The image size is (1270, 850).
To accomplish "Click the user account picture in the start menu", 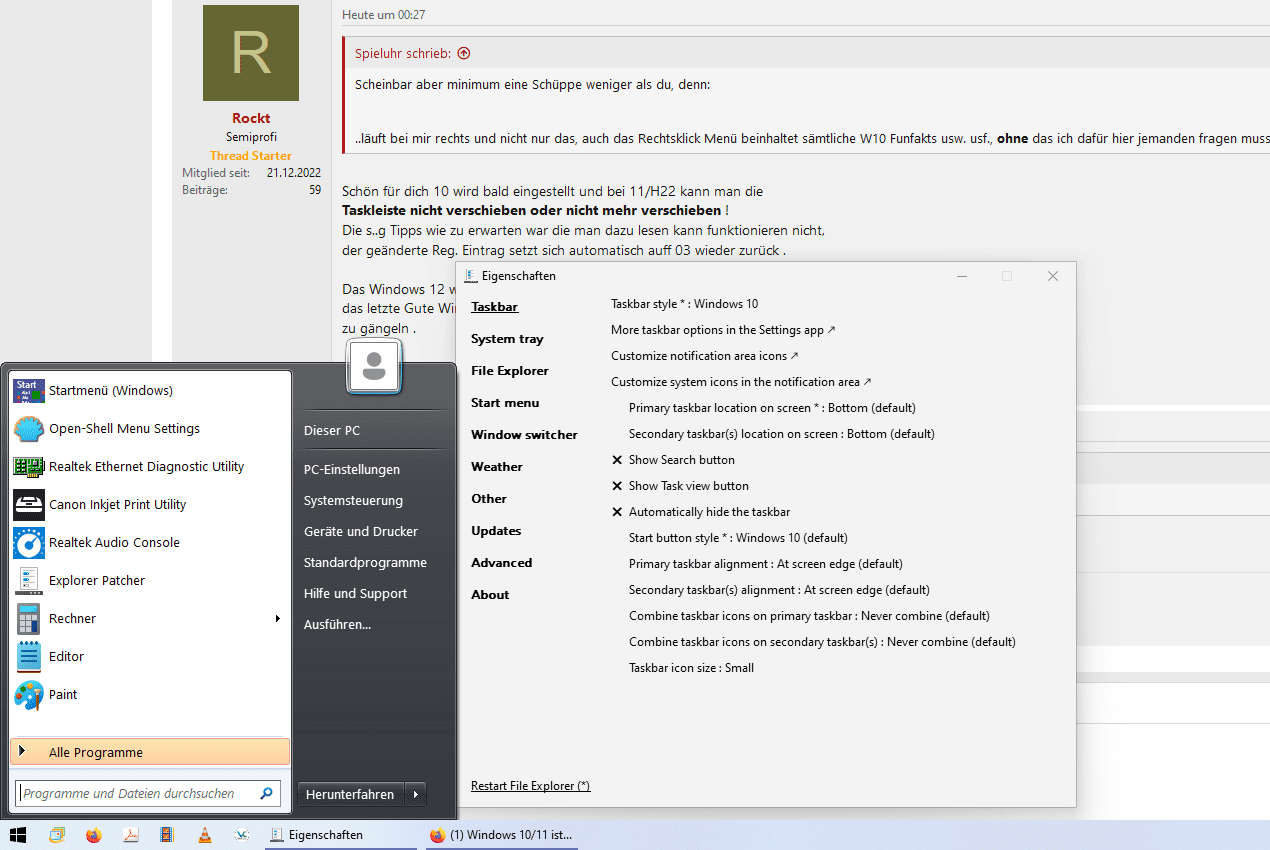I will [375, 365].
